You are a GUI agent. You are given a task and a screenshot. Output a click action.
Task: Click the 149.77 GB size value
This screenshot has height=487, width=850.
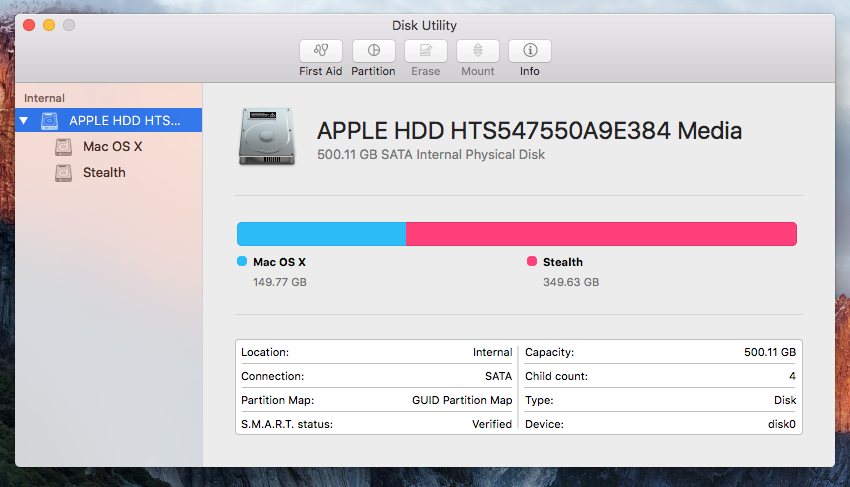[x=280, y=282]
